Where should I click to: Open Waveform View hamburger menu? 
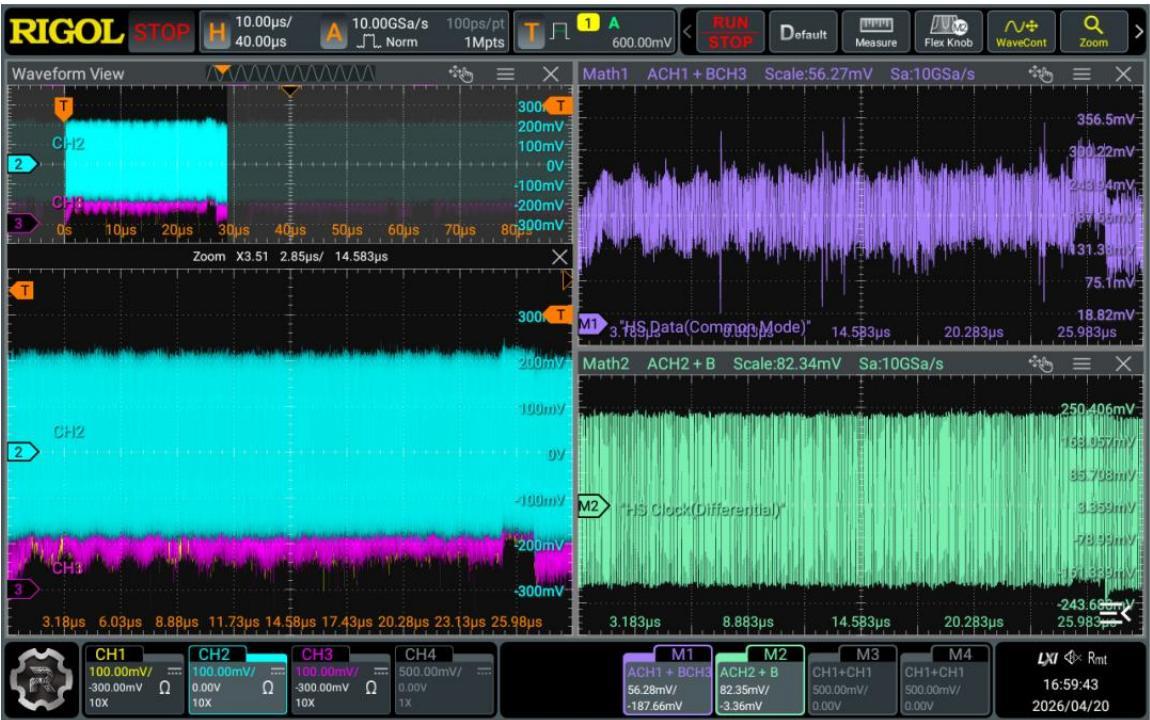point(505,73)
